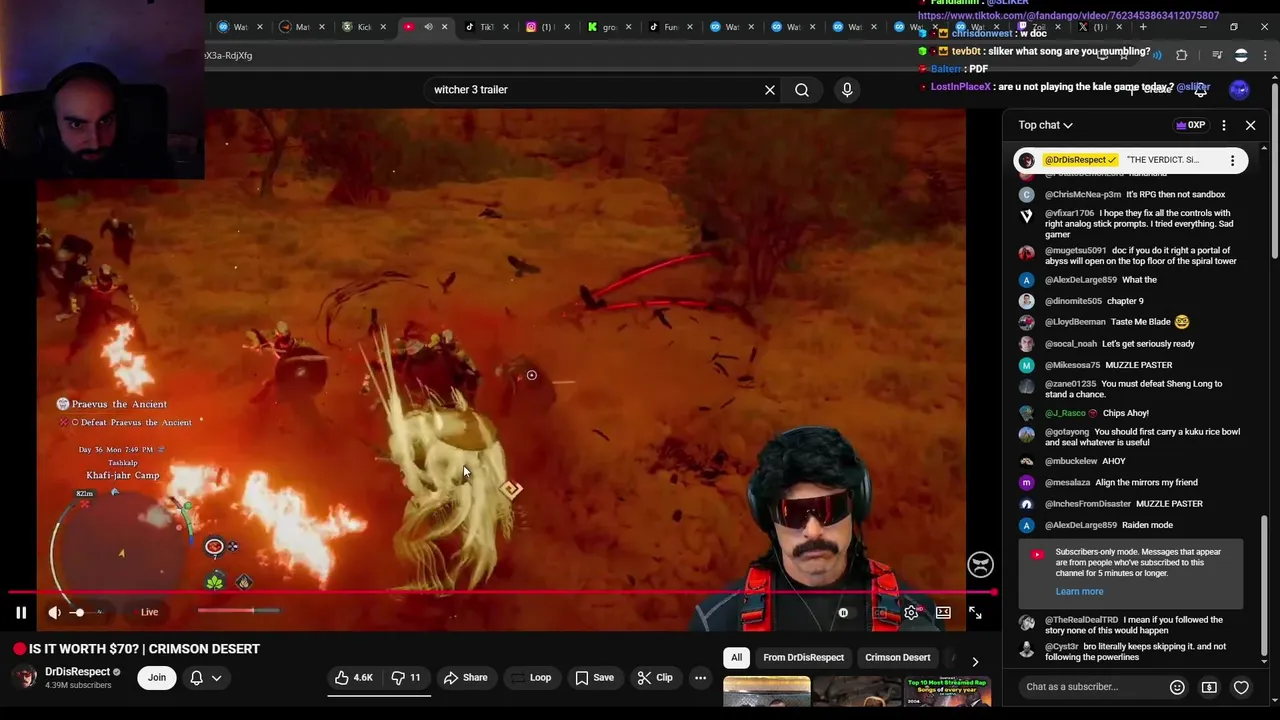Toggle the Loop button

[x=530, y=678]
